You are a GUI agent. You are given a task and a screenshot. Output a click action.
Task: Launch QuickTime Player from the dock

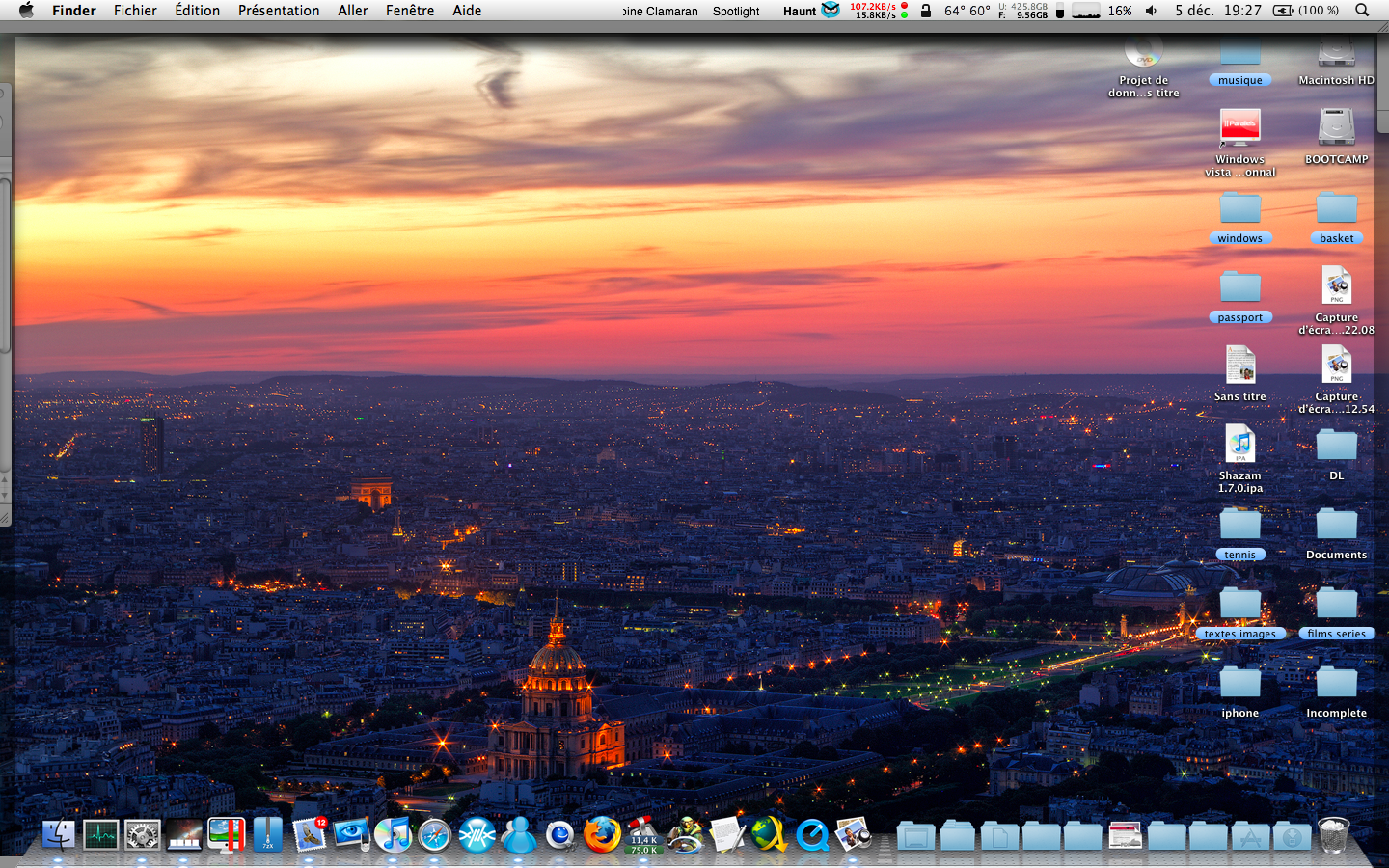click(811, 834)
